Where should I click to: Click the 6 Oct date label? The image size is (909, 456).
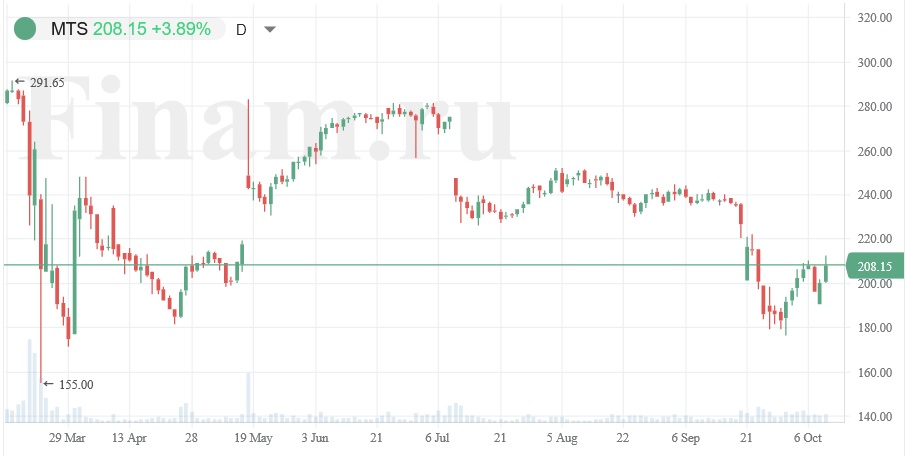(x=807, y=438)
